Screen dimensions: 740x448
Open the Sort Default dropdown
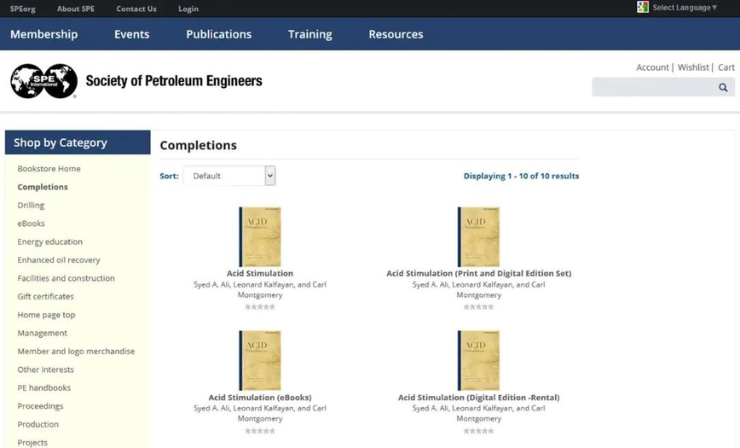point(229,176)
